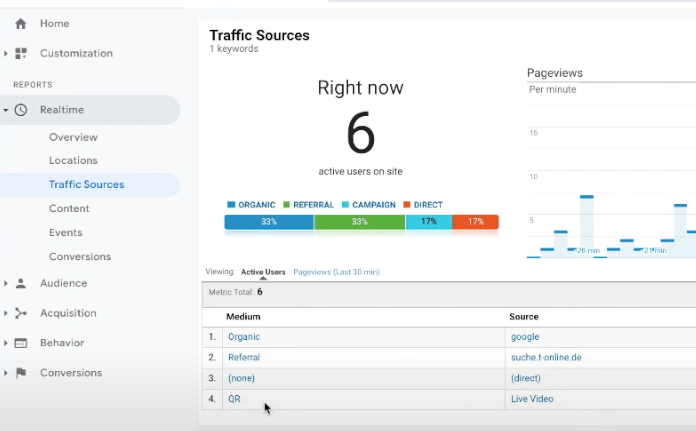Expand the Audience section arrow
Viewport: 696px width, 431px height.
pos(6,283)
